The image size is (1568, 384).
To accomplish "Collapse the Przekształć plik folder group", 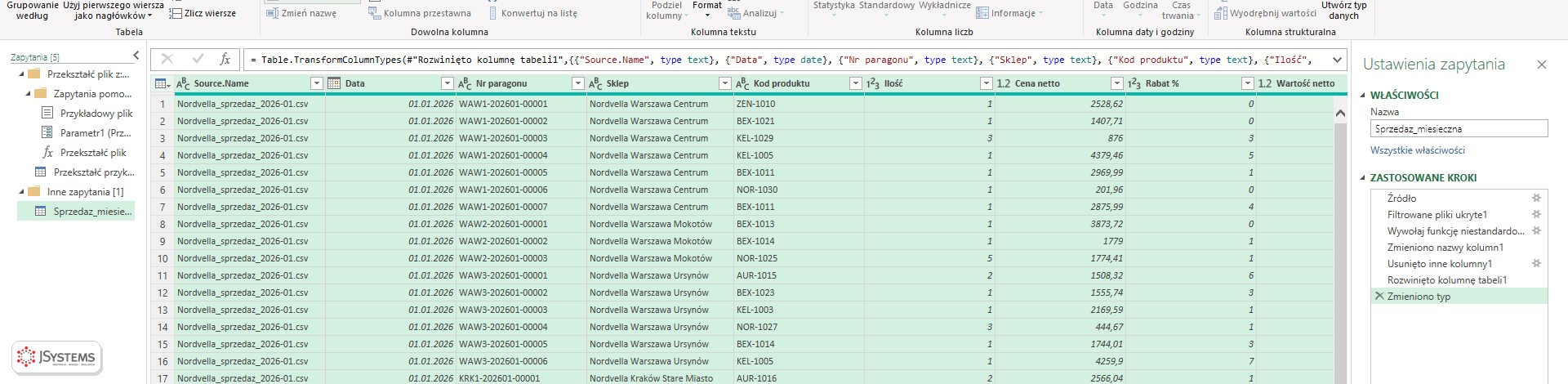I will click(22, 74).
